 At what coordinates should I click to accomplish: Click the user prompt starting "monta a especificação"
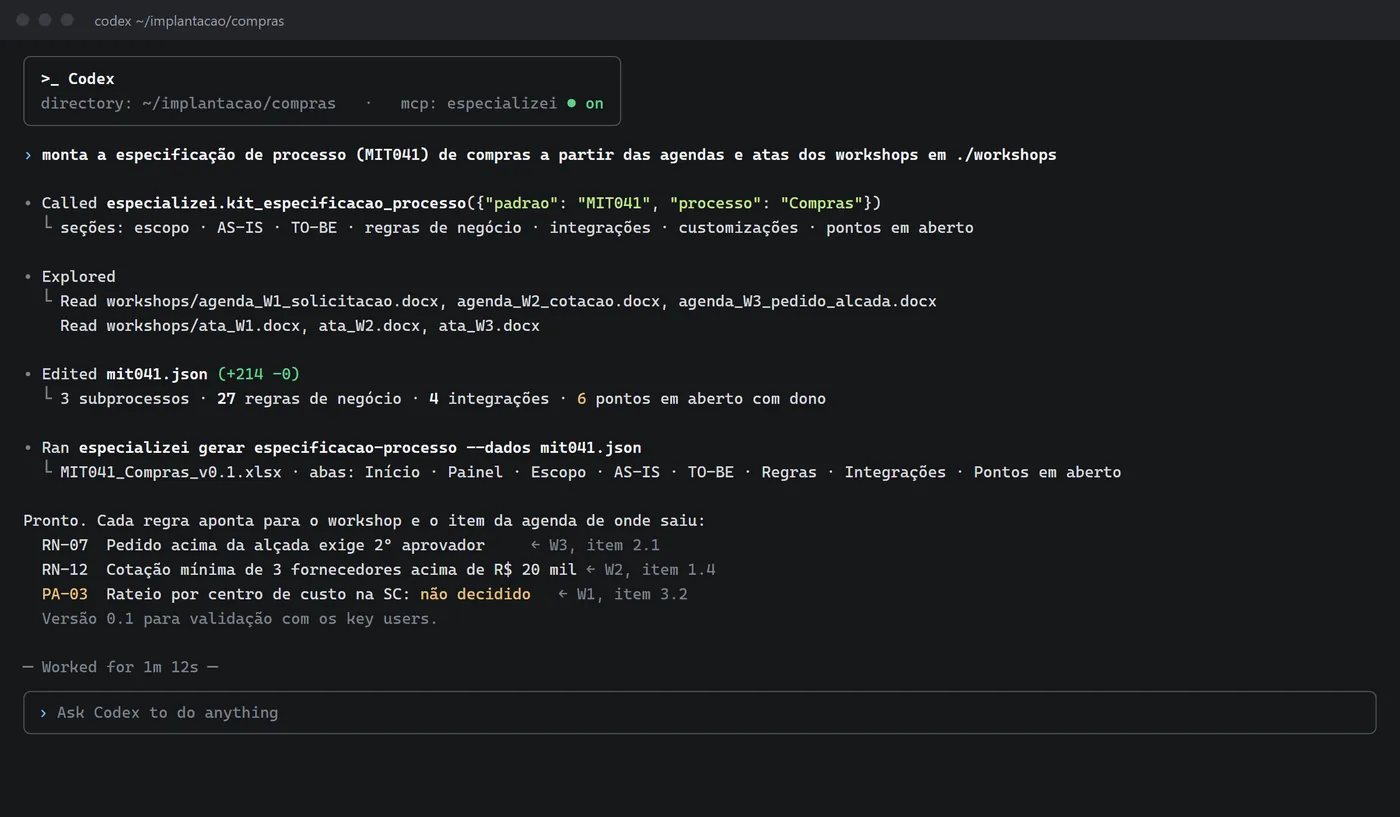[549, 154]
